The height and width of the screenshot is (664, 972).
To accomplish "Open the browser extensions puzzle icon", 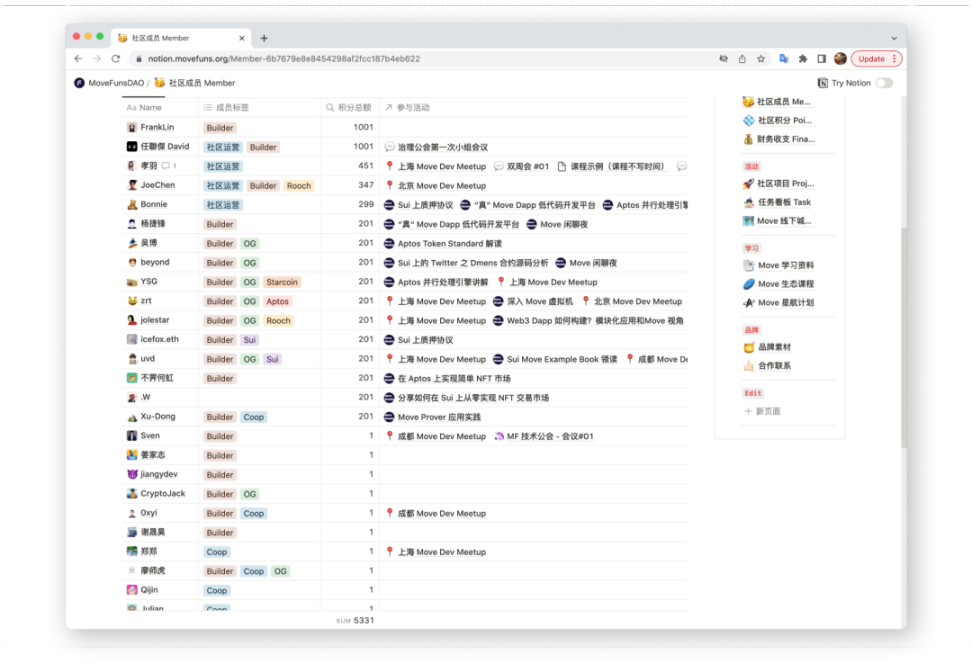I will tap(802, 59).
